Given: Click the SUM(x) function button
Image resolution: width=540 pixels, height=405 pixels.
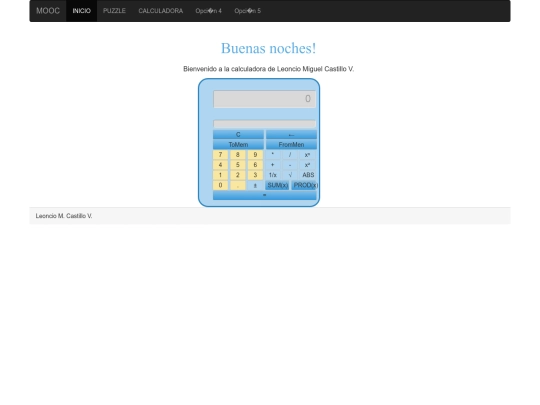Looking at the screenshot, I should click(x=278, y=185).
